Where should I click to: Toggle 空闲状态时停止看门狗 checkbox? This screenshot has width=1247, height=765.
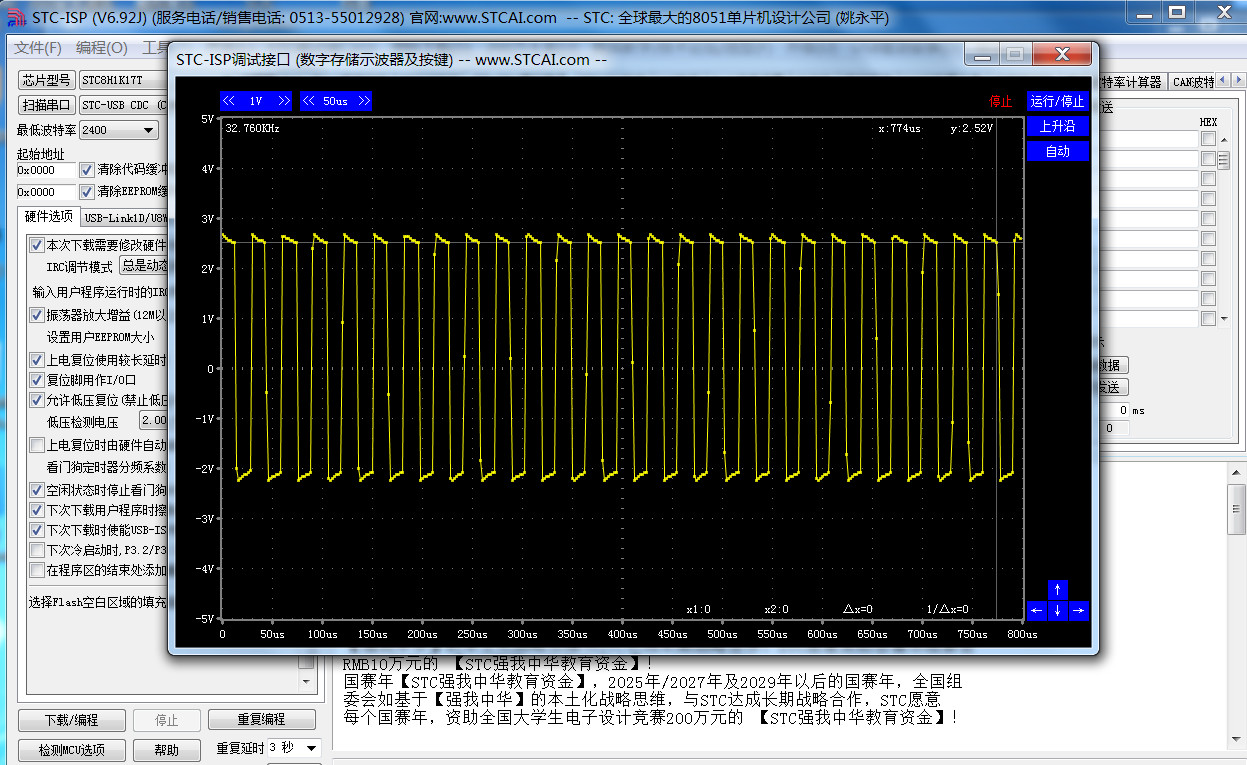tap(37, 490)
